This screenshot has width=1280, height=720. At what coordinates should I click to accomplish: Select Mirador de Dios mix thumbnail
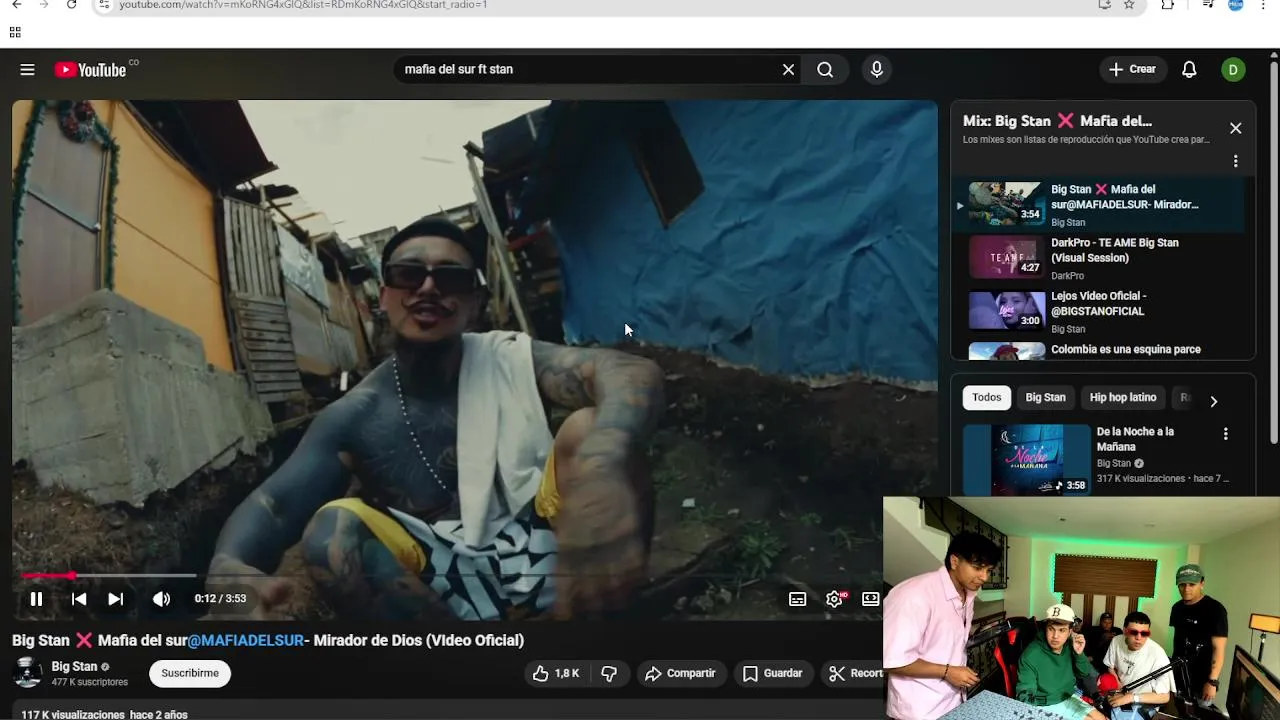(x=1006, y=204)
